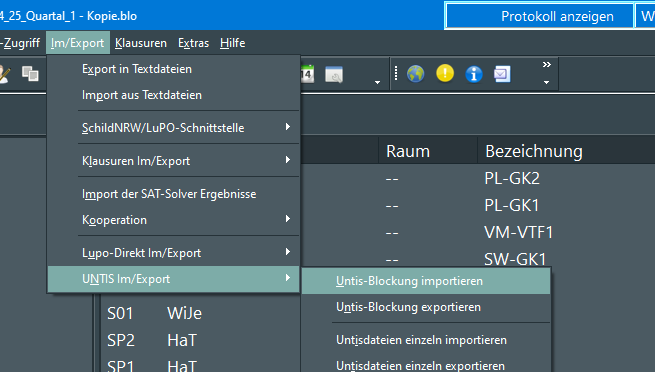Screen dimensions: 655x372
Task: Expand toolbar overflow double chevron
Action: click(x=546, y=65)
